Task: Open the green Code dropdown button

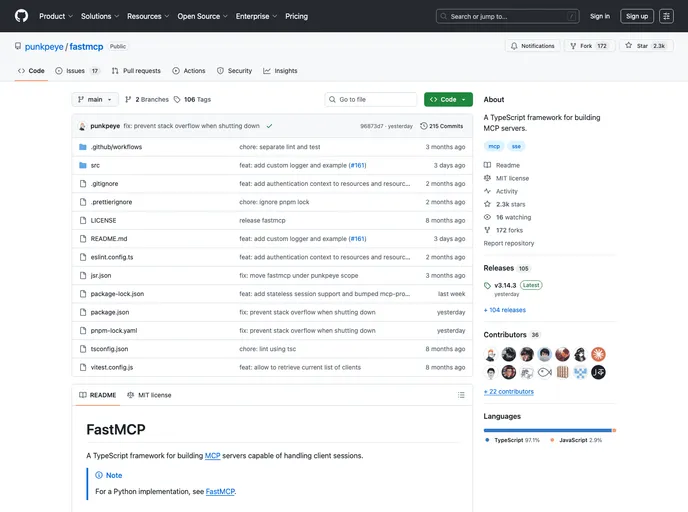Action: [448, 100]
